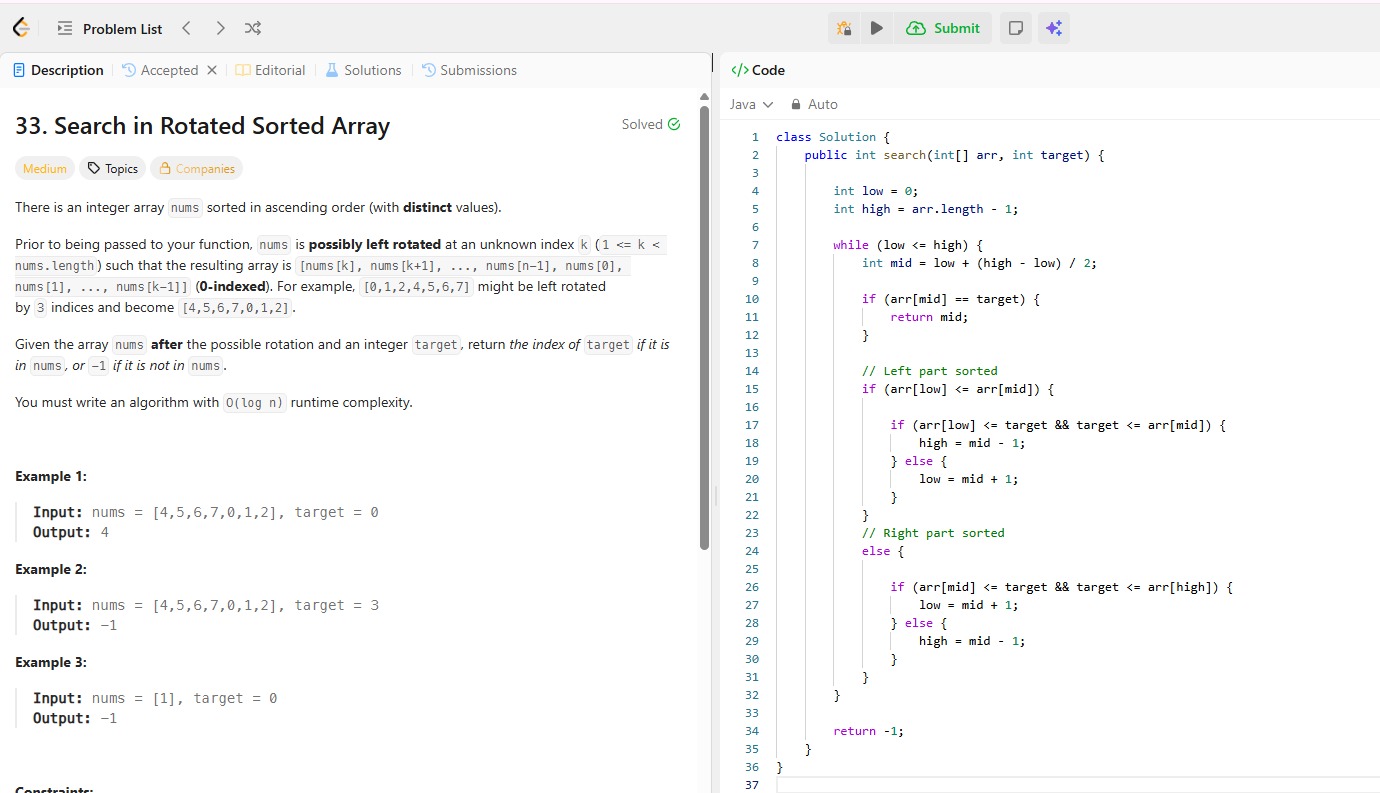Toggle the Auto lock setting

click(x=814, y=104)
